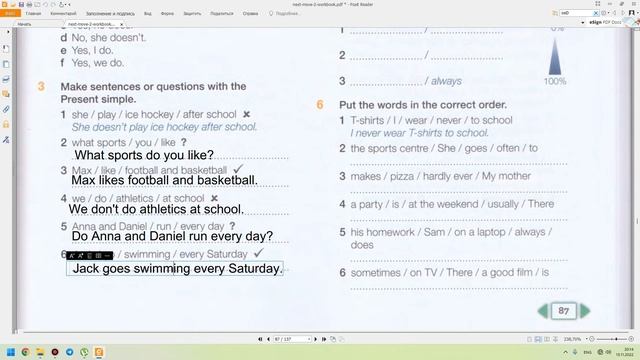Open the Layers panel in left sidebar
Image resolution: width=640 pixels, height=360 pixels.
[6, 79]
